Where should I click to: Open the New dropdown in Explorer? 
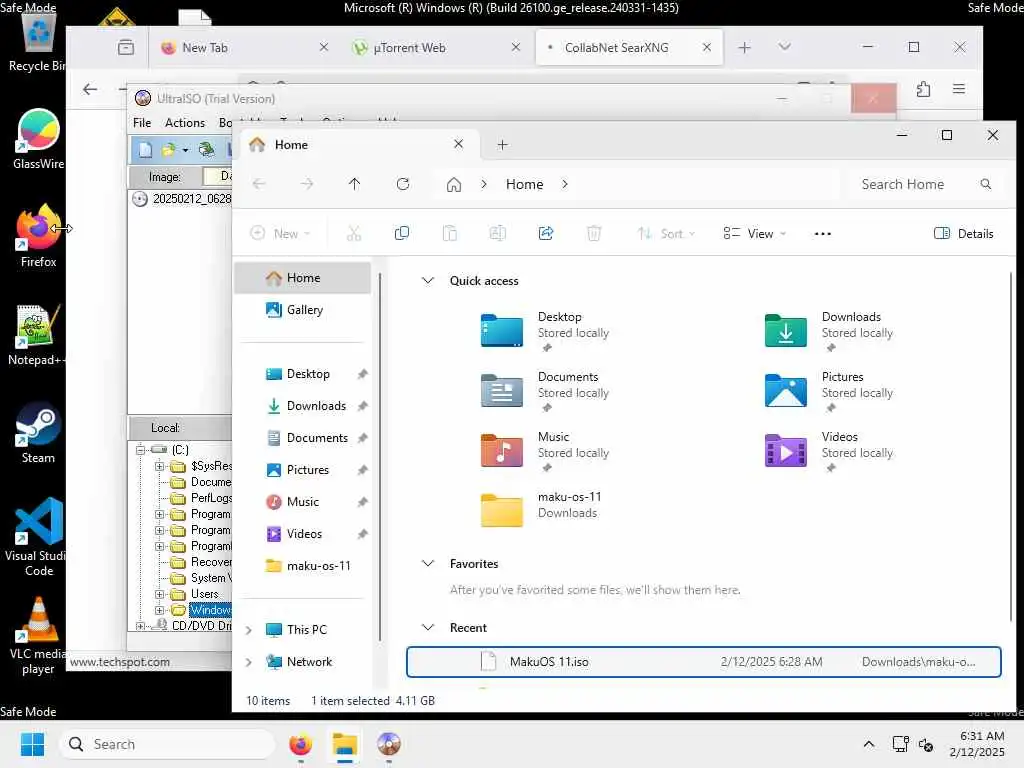pyautogui.click(x=281, y=233)
